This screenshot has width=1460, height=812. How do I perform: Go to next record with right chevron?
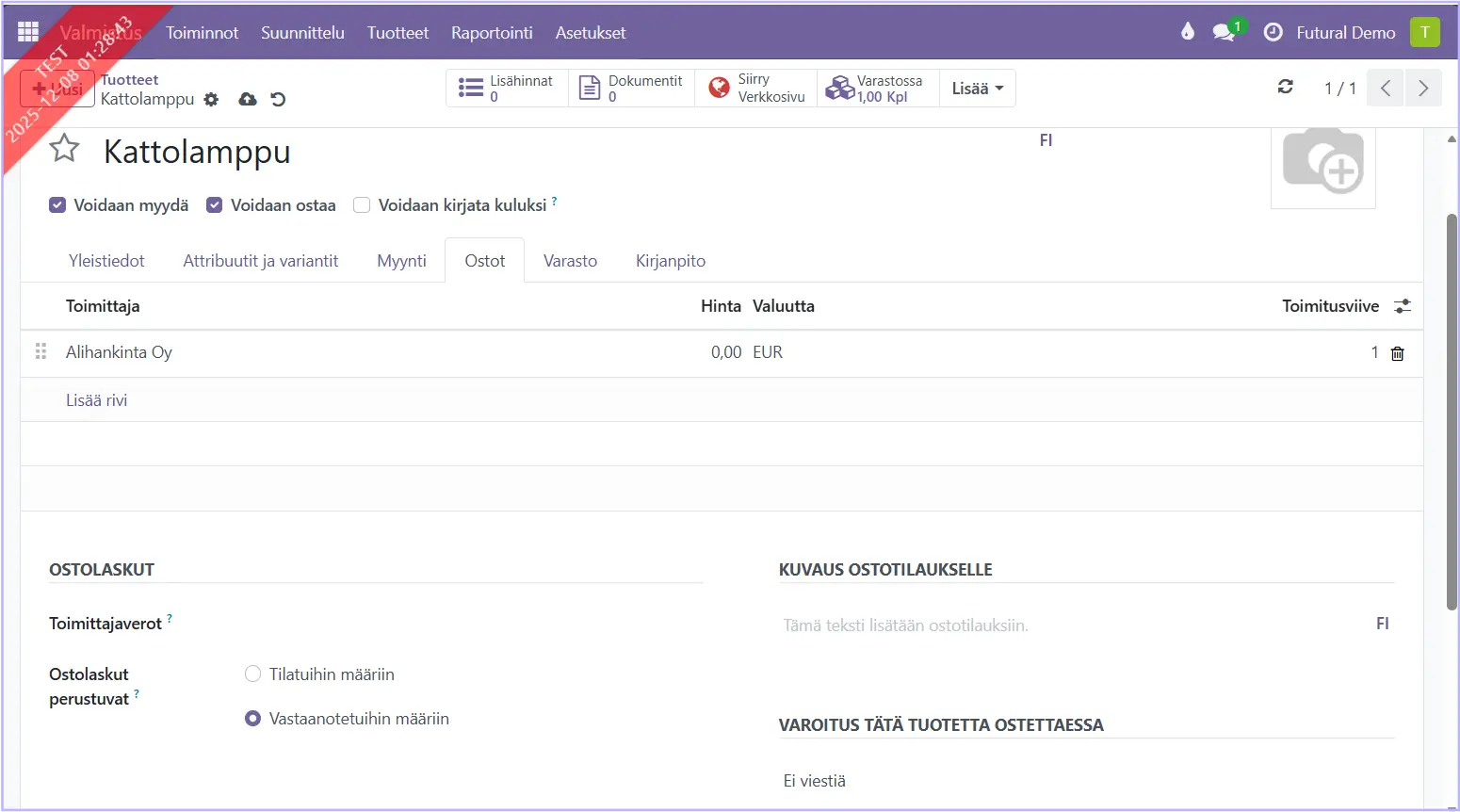click(1423, 88)
